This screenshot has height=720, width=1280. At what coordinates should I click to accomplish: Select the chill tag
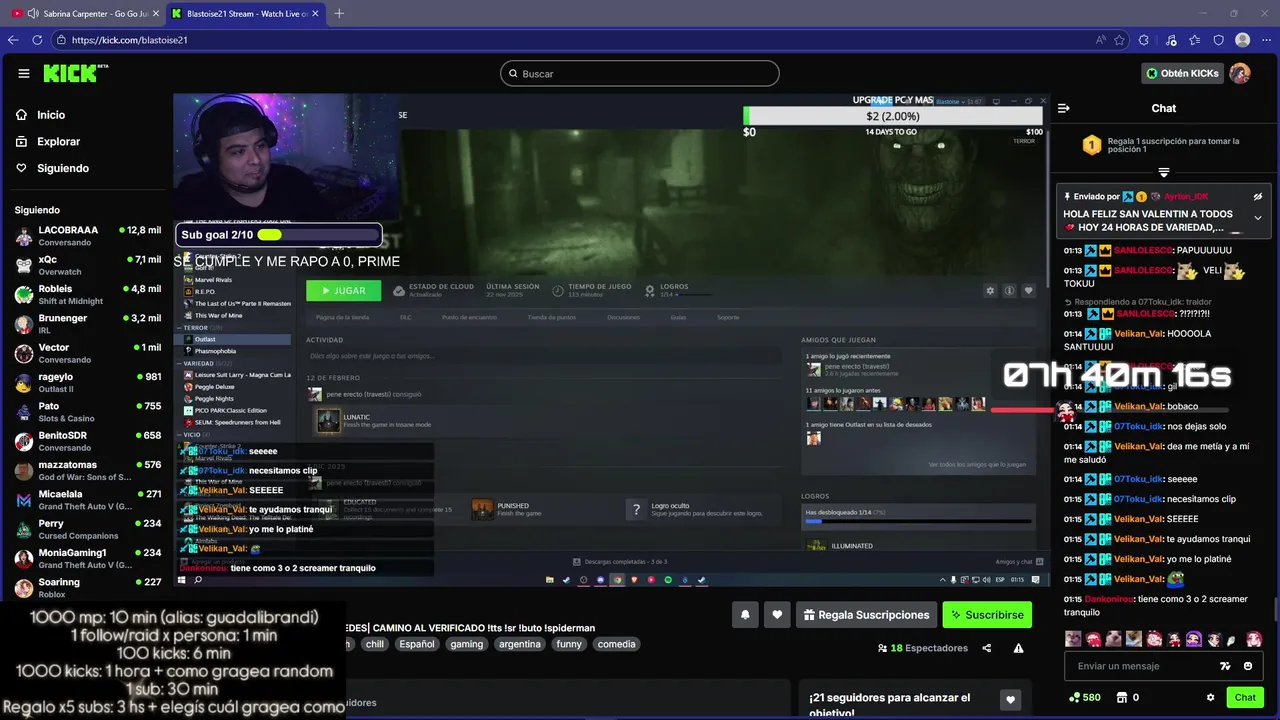point(374,644)
